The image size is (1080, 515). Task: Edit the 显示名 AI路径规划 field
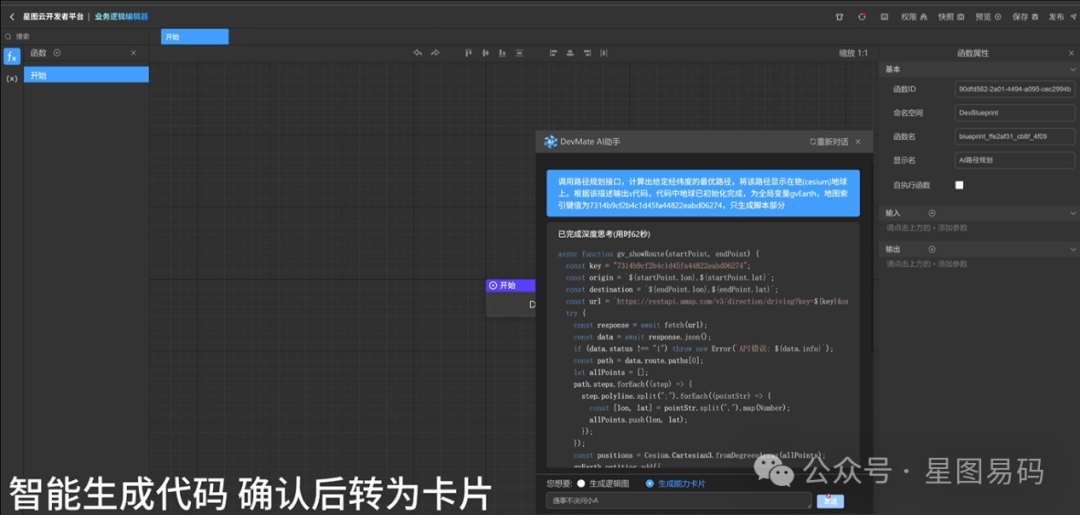(x=1015, y=160)
